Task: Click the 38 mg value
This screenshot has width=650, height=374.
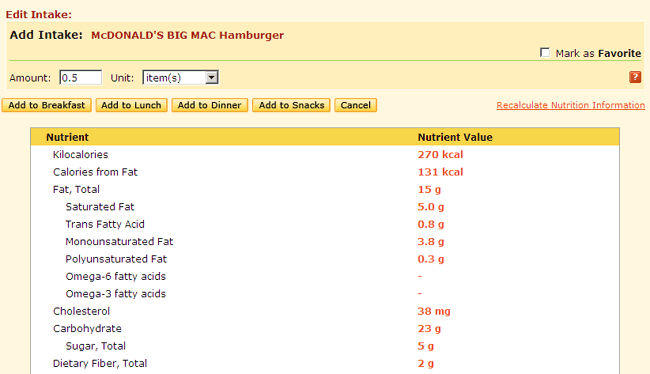Action: [434, 311]
